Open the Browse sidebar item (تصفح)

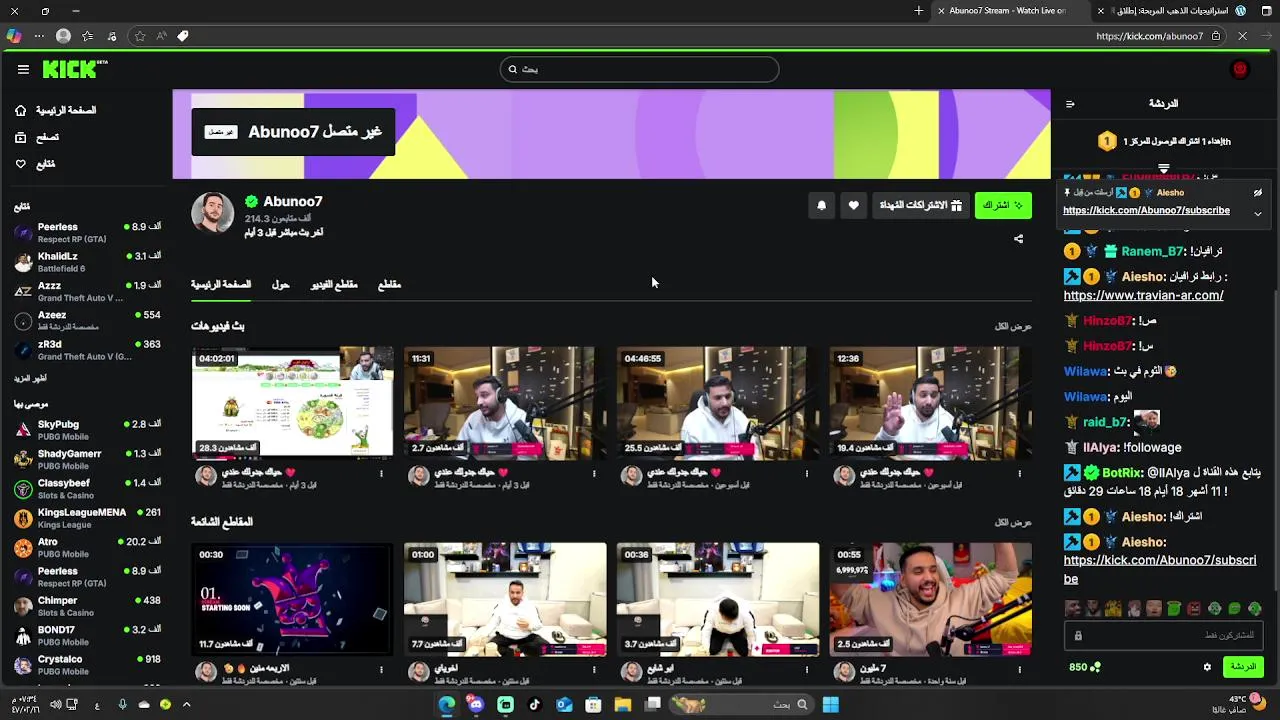(37, 137)
